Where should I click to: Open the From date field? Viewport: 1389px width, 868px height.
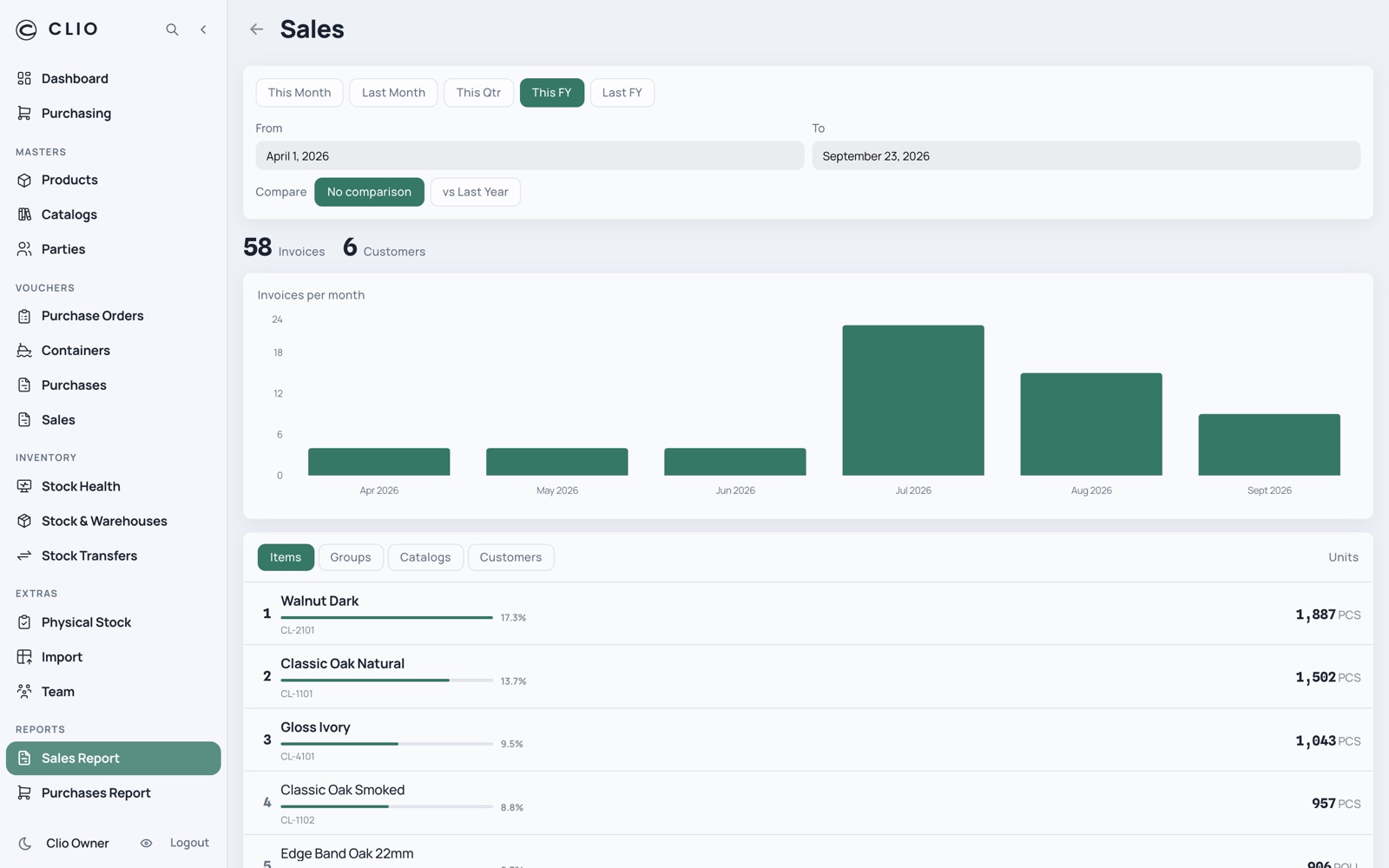pos(530,156)
